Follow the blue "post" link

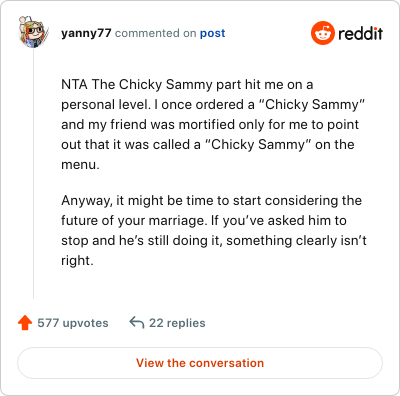point(212,33)
